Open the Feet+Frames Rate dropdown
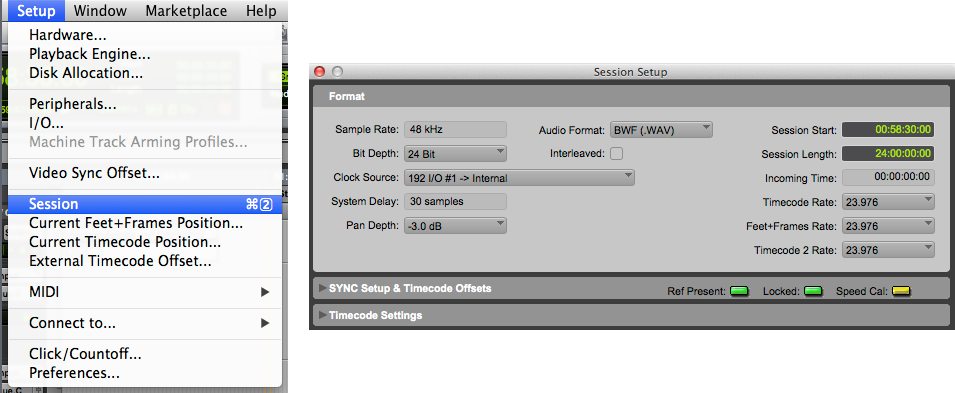The height and width of the screenshot is (393, 955). [x=888, y=226]
